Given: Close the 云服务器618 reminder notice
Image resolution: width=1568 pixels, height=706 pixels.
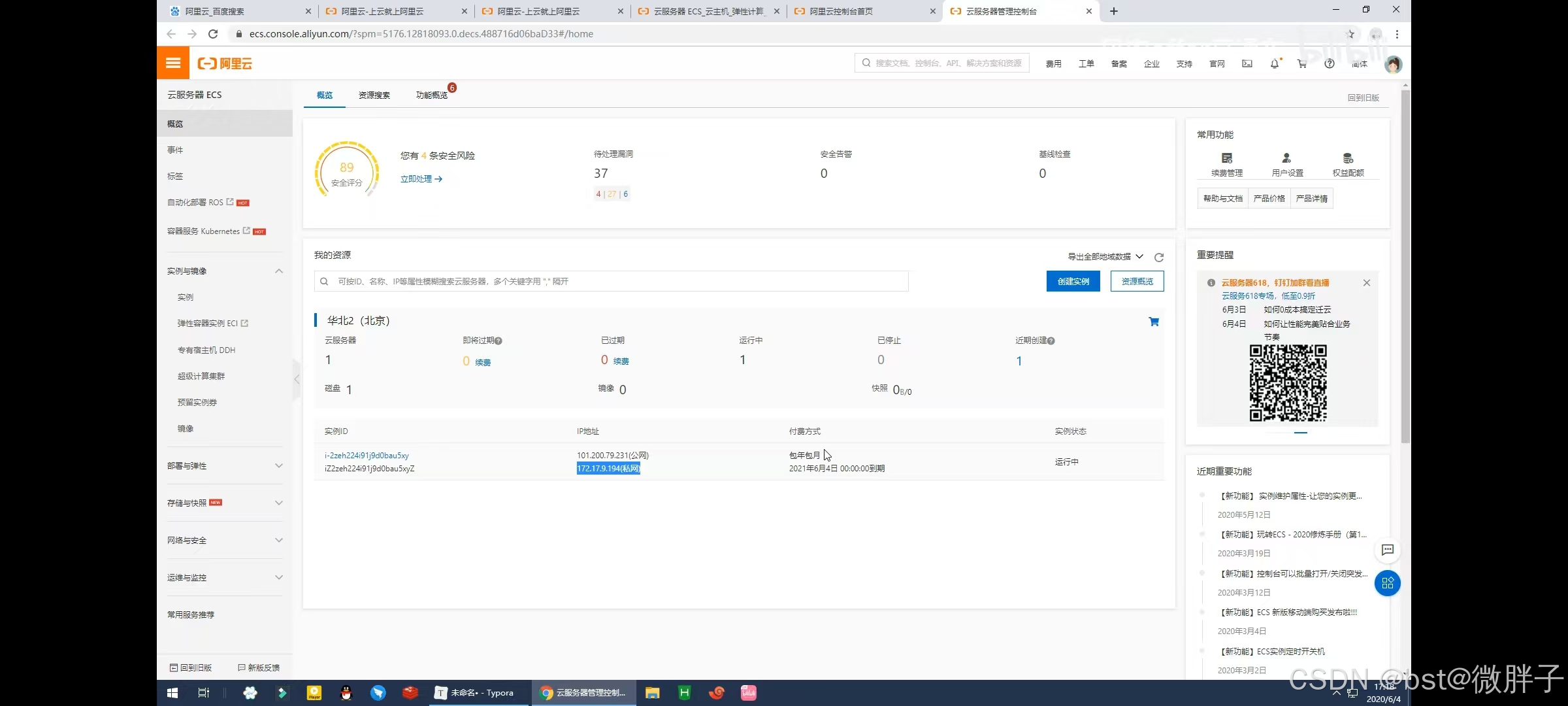Looking at the screenshot, I should pyautogui.click(x=1366, y=283).
